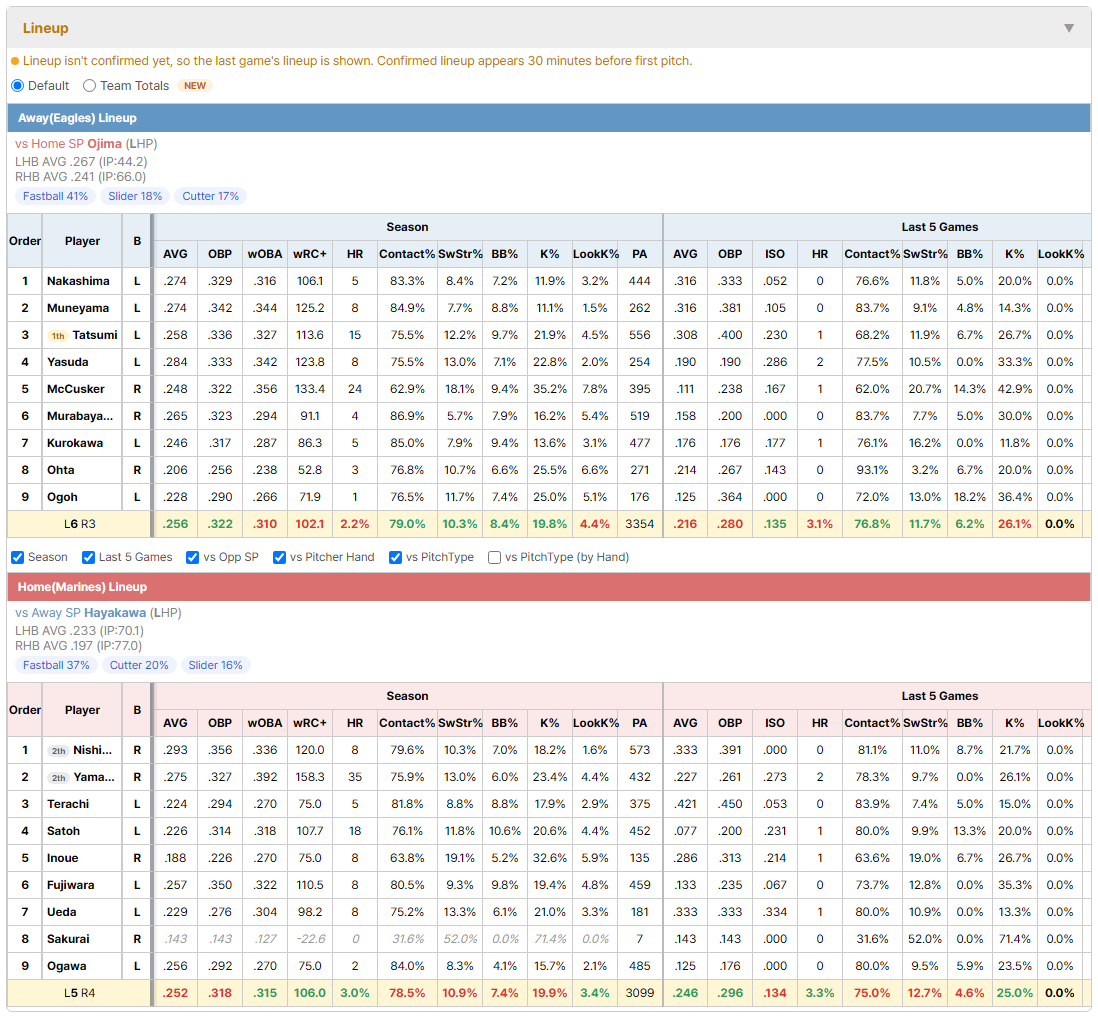Enable the vs PitchType (by Hand) checkbox
Screen dimensions: 1098x1018
[x=494, y=557]
